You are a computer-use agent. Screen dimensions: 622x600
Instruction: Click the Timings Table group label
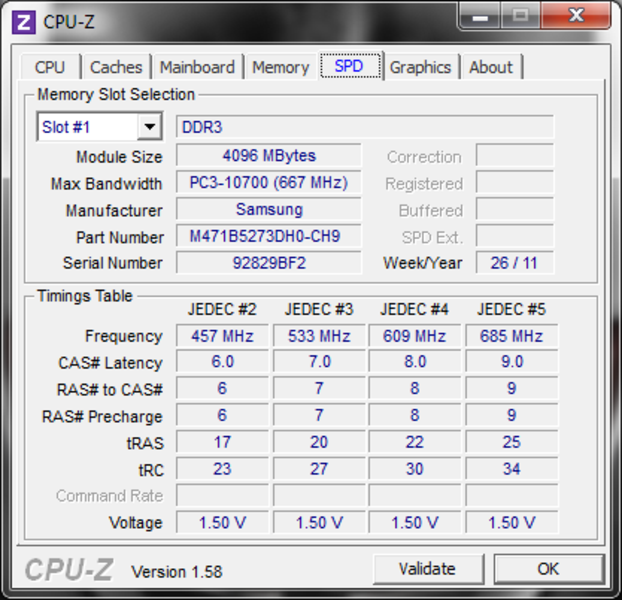(84, 296)
